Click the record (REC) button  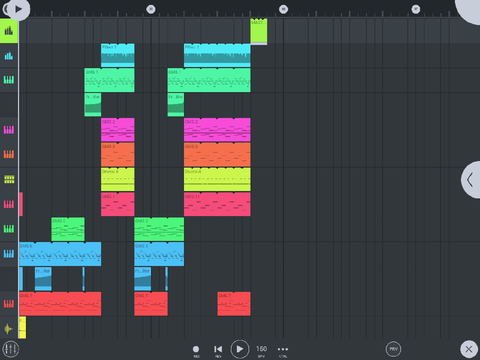[196, 349]
